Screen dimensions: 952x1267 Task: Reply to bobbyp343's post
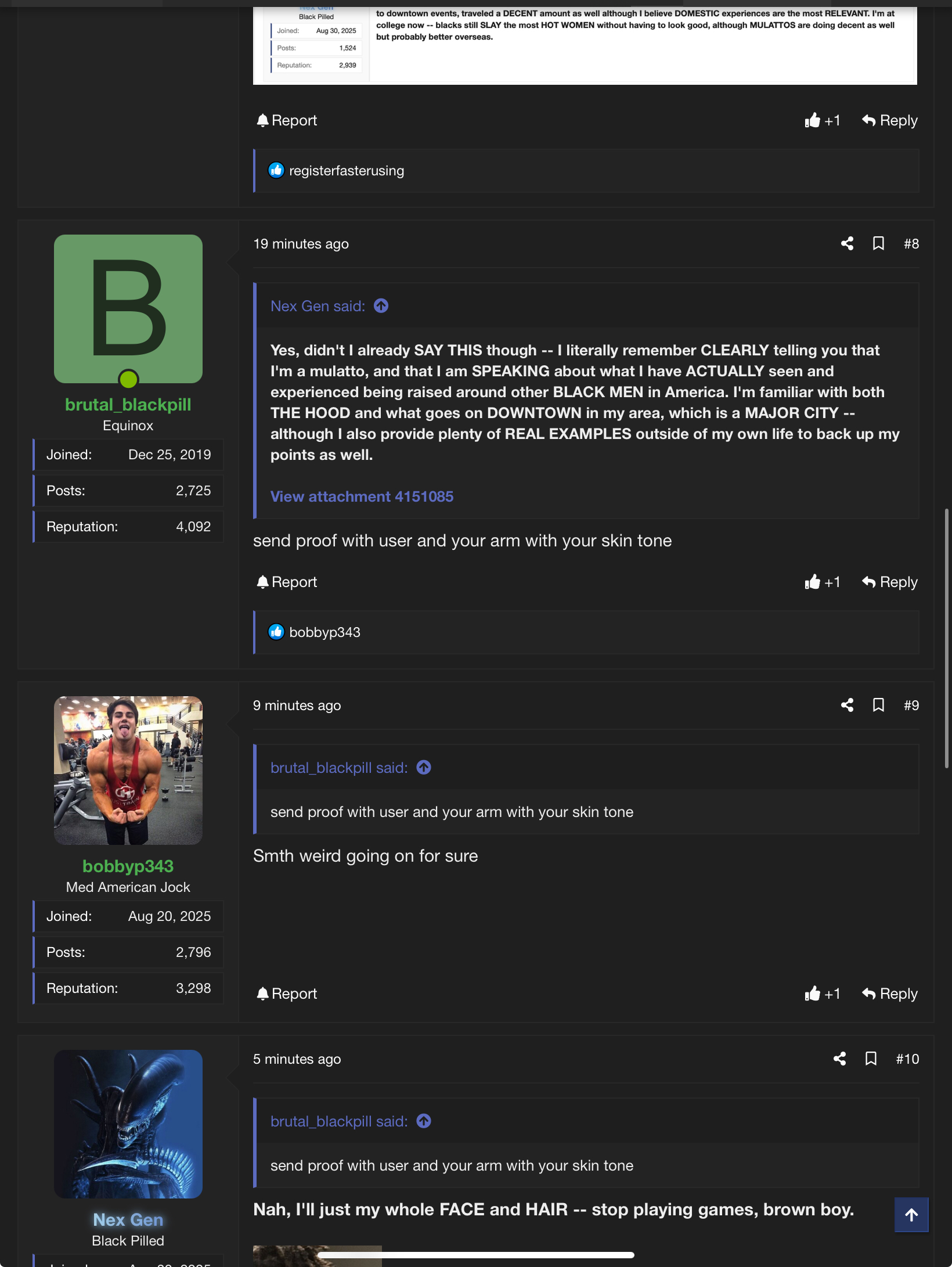(889, 994)
